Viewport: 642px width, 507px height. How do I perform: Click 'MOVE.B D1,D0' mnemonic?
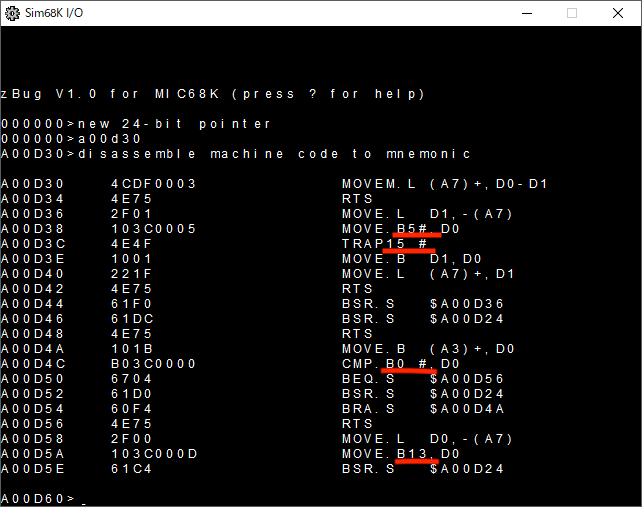click(x=412, y=259)
